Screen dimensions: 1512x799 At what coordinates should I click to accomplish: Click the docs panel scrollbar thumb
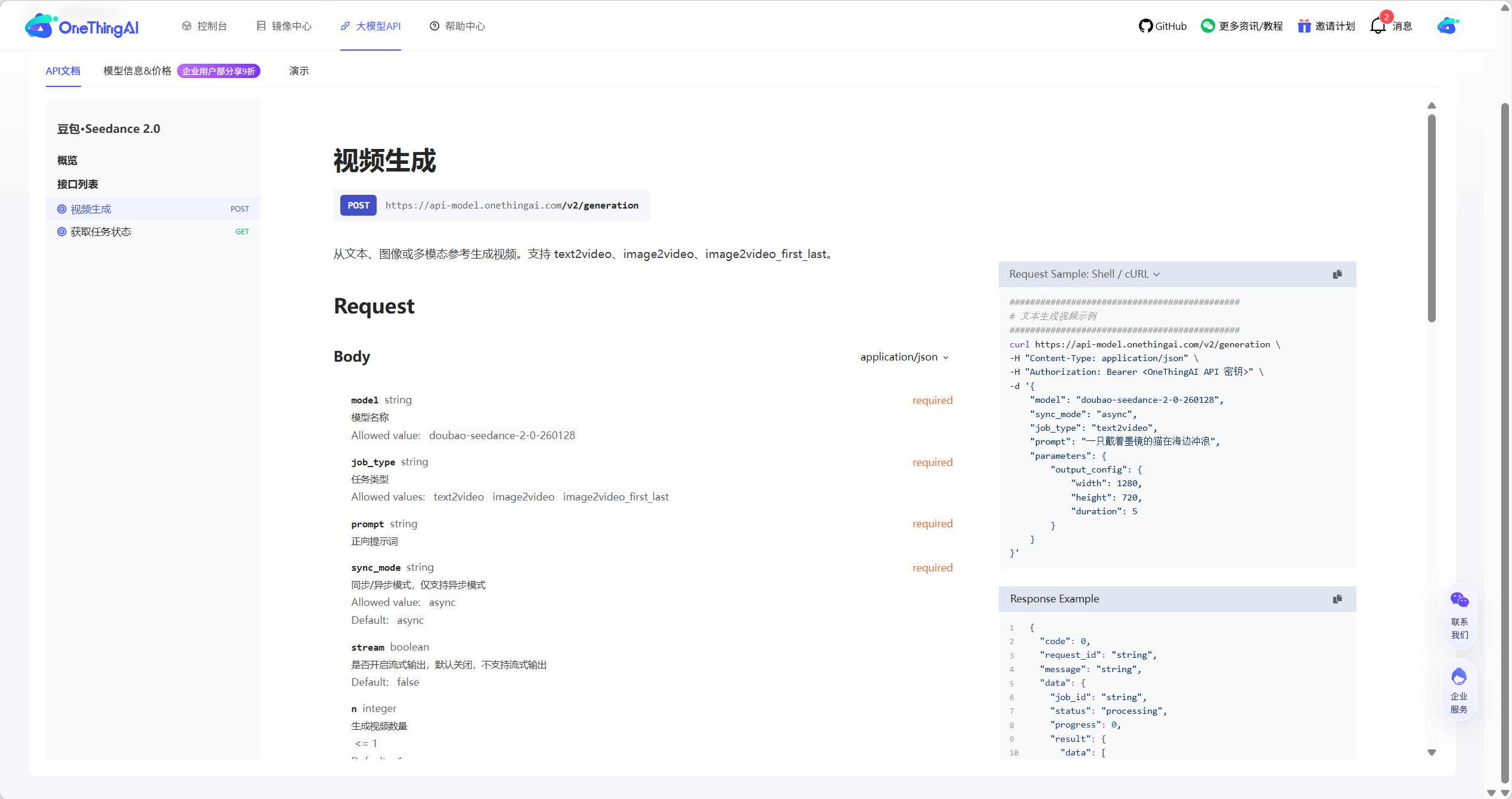tap(1432, 218)
